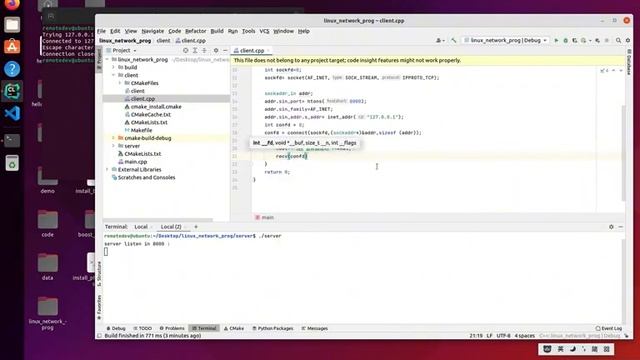Open the Project view selector dropdown

[x=121, y=51]
